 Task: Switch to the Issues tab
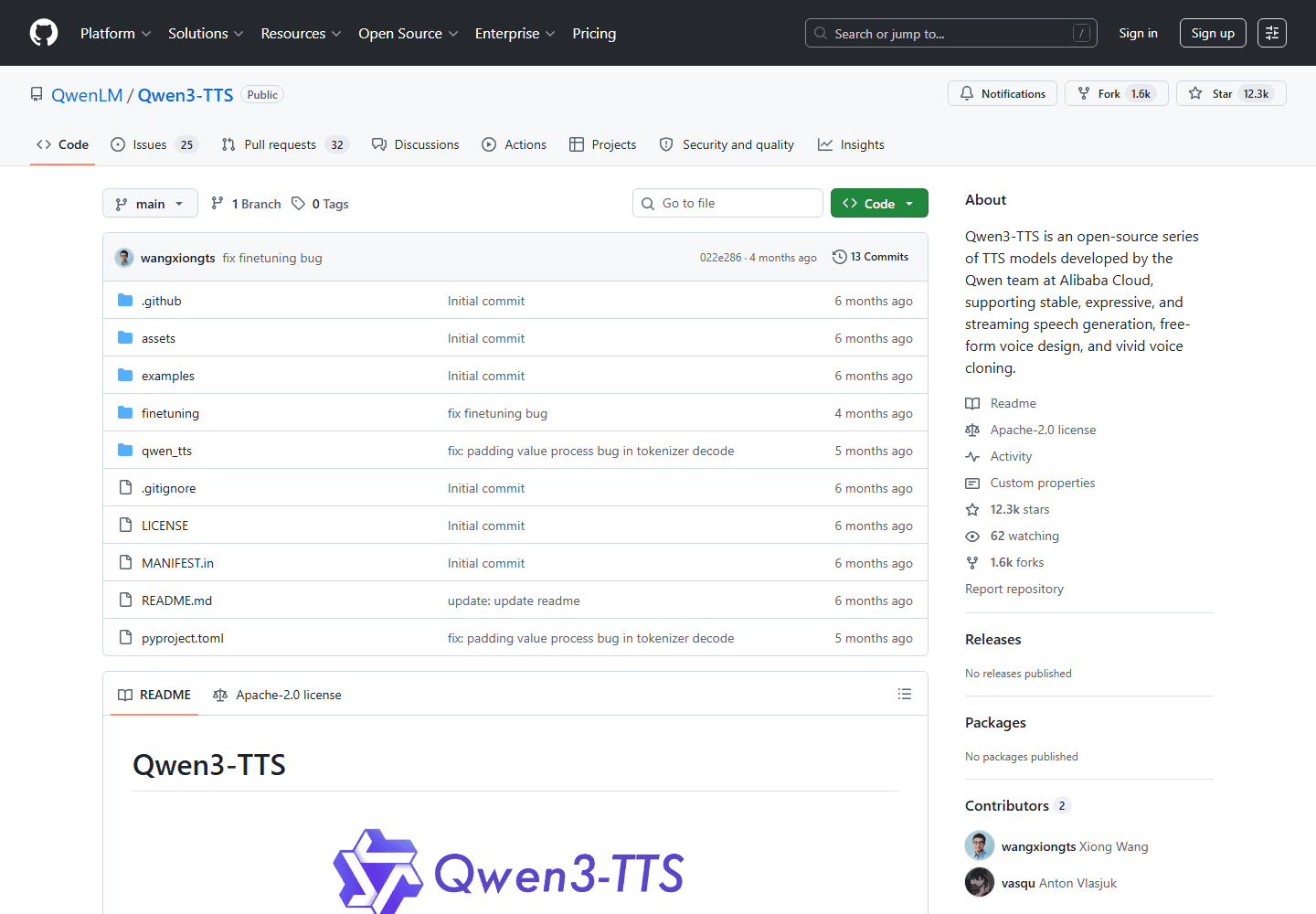point(154,144)
